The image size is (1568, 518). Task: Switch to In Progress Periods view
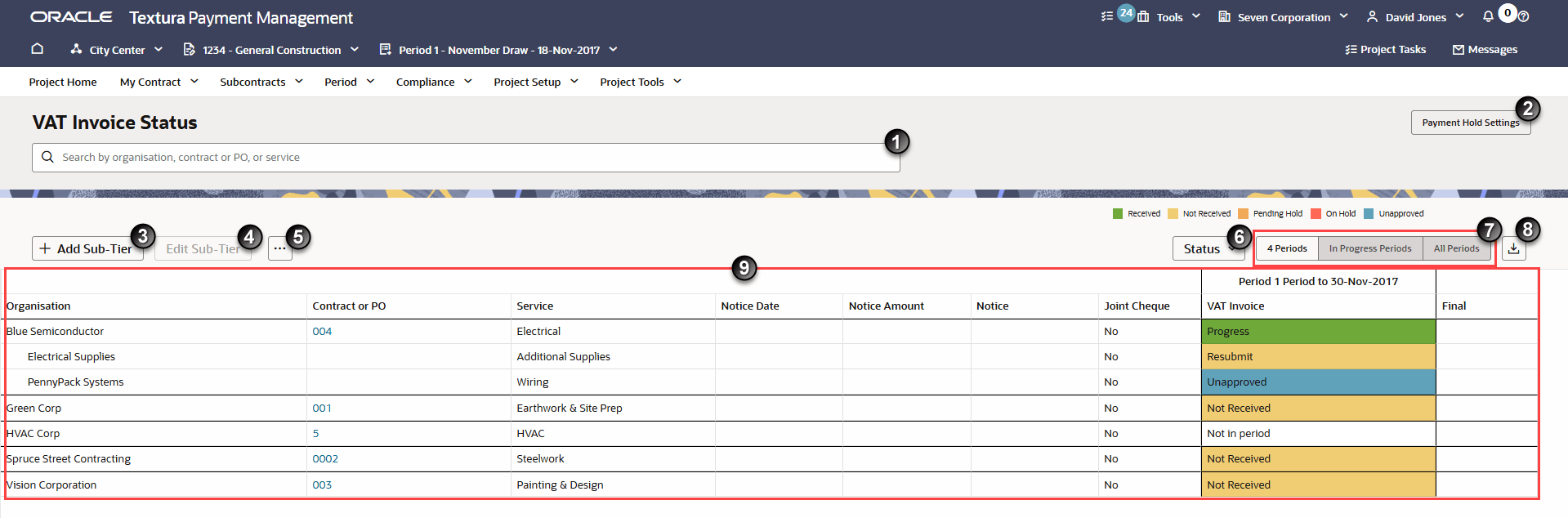click(x=1370, y=248)
